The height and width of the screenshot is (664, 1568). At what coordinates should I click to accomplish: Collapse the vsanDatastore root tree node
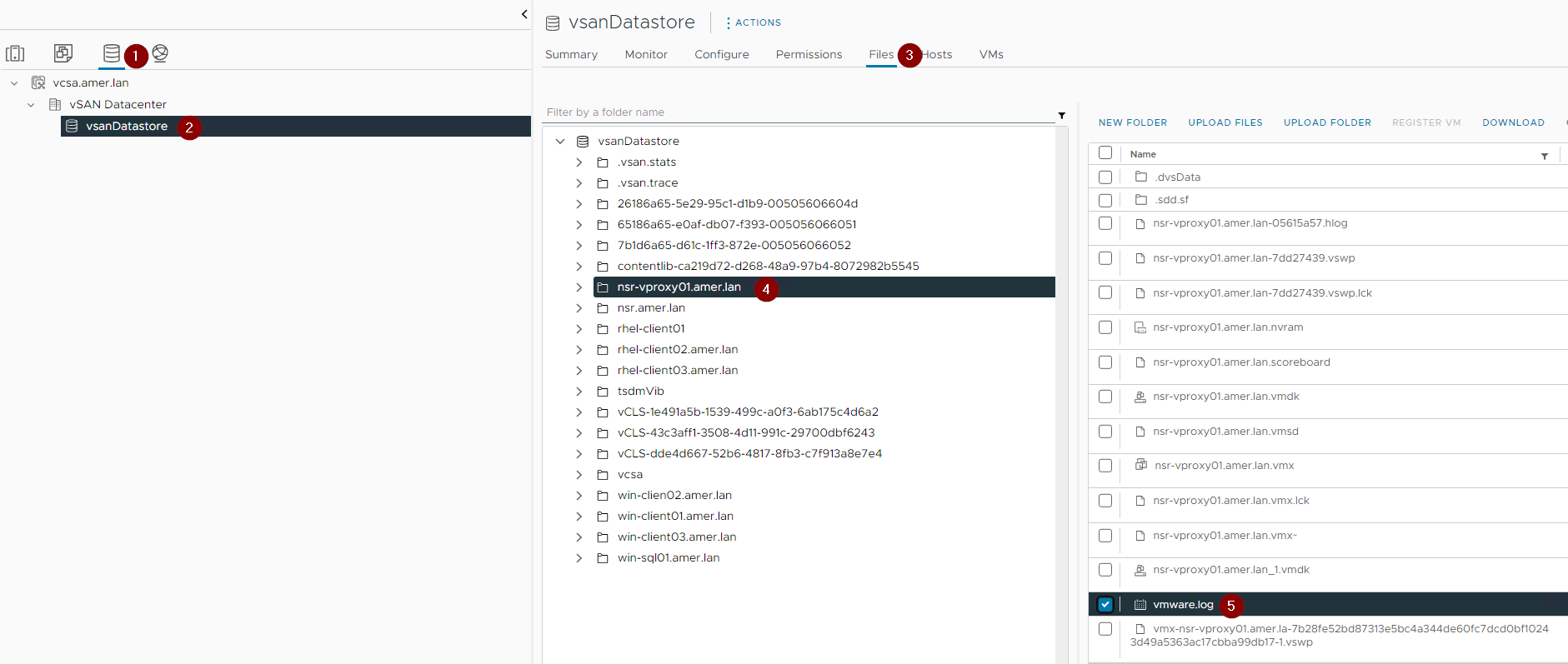tap(560, 142)
